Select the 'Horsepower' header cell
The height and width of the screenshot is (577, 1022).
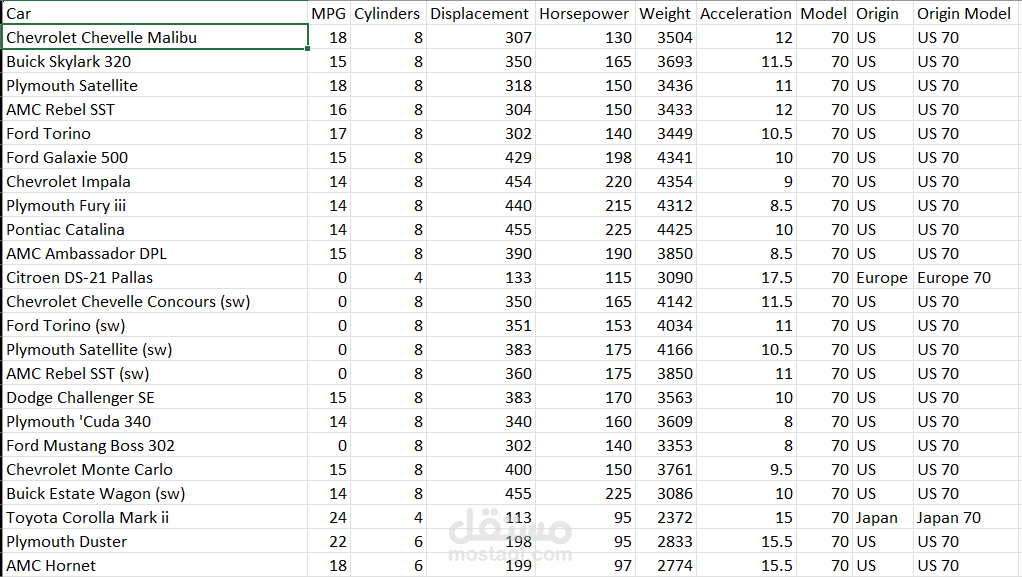point(585,13)
